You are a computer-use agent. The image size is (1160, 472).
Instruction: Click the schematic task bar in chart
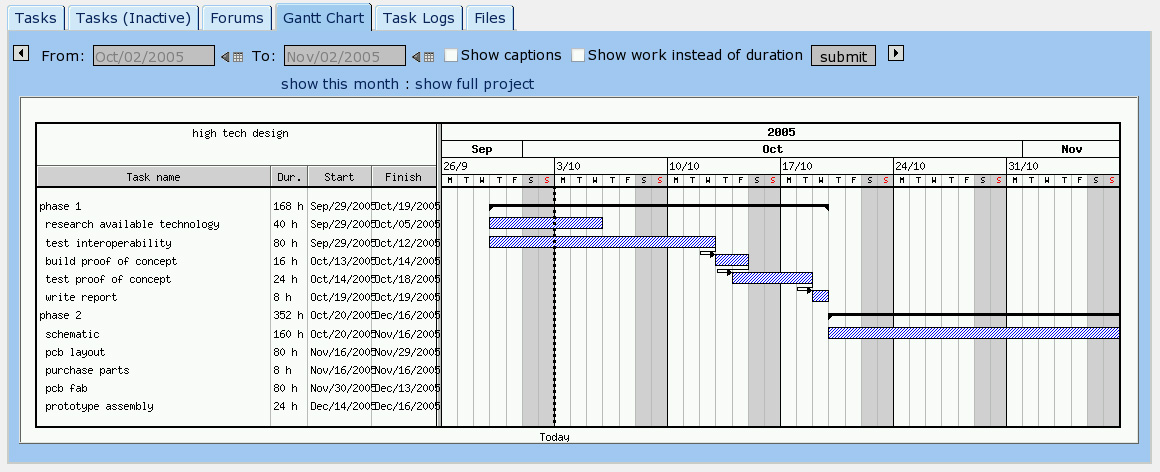[973, 333]
